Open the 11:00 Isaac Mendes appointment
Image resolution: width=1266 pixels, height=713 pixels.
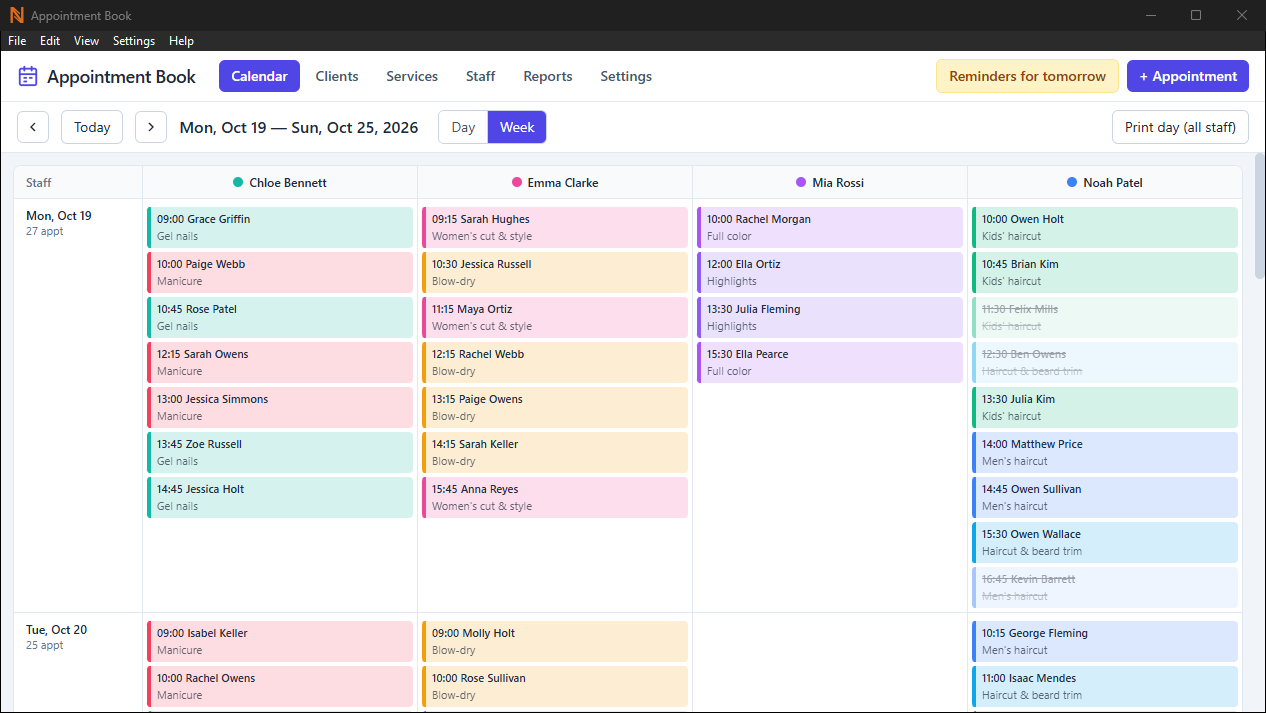coord(1105,686)
